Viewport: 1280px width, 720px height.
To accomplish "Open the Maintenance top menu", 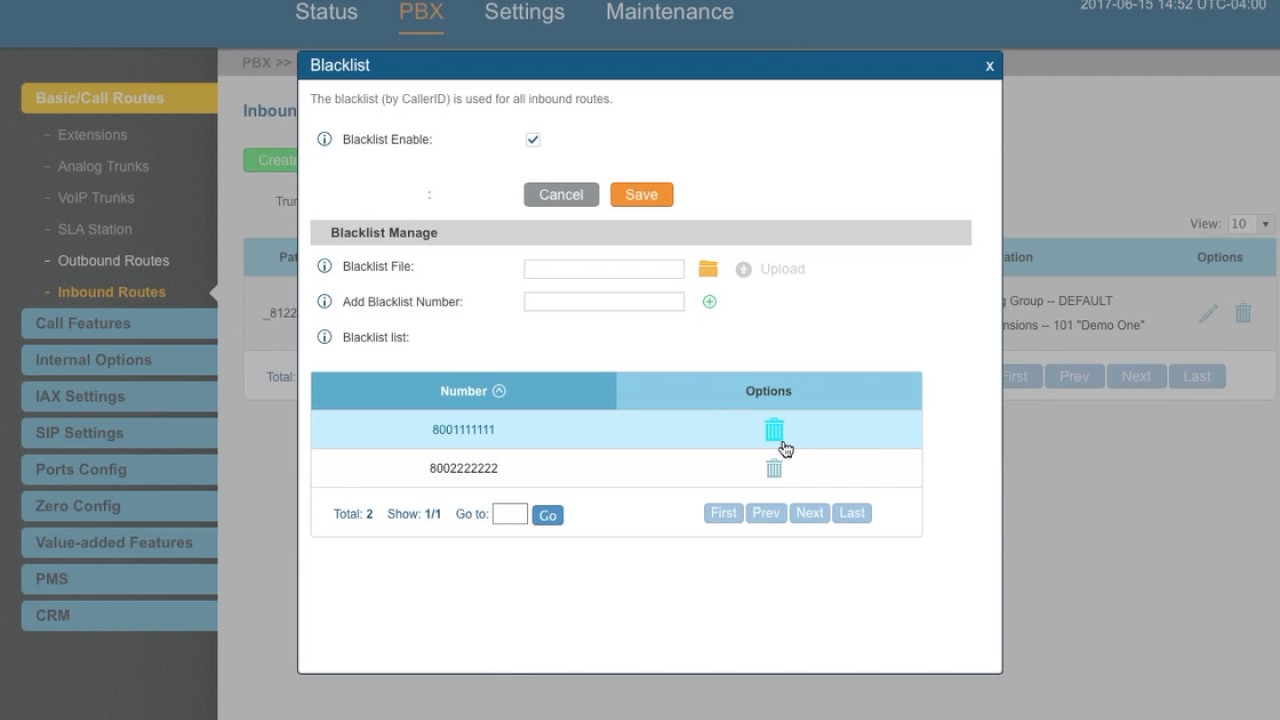I will pos(670,12).
